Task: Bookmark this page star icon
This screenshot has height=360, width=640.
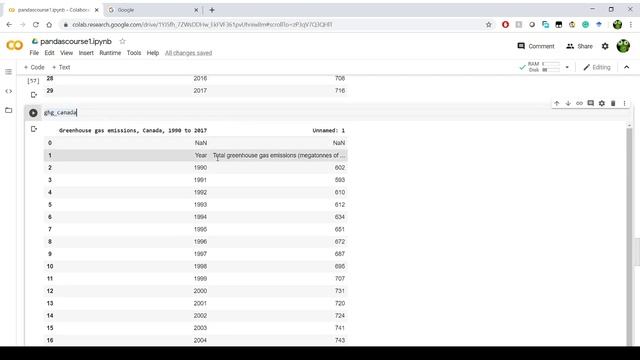Action: [489, 25]
